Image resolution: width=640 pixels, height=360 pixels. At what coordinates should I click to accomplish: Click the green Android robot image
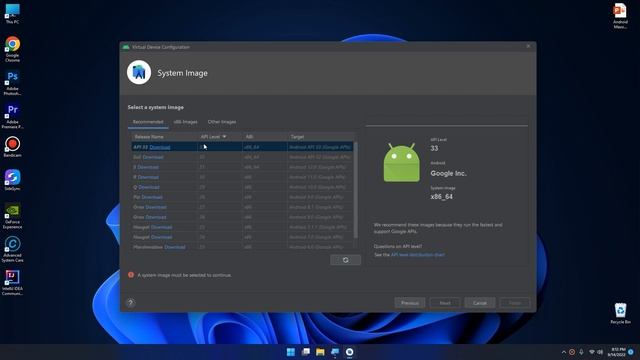pyautogui.click(x=401, y=162)
